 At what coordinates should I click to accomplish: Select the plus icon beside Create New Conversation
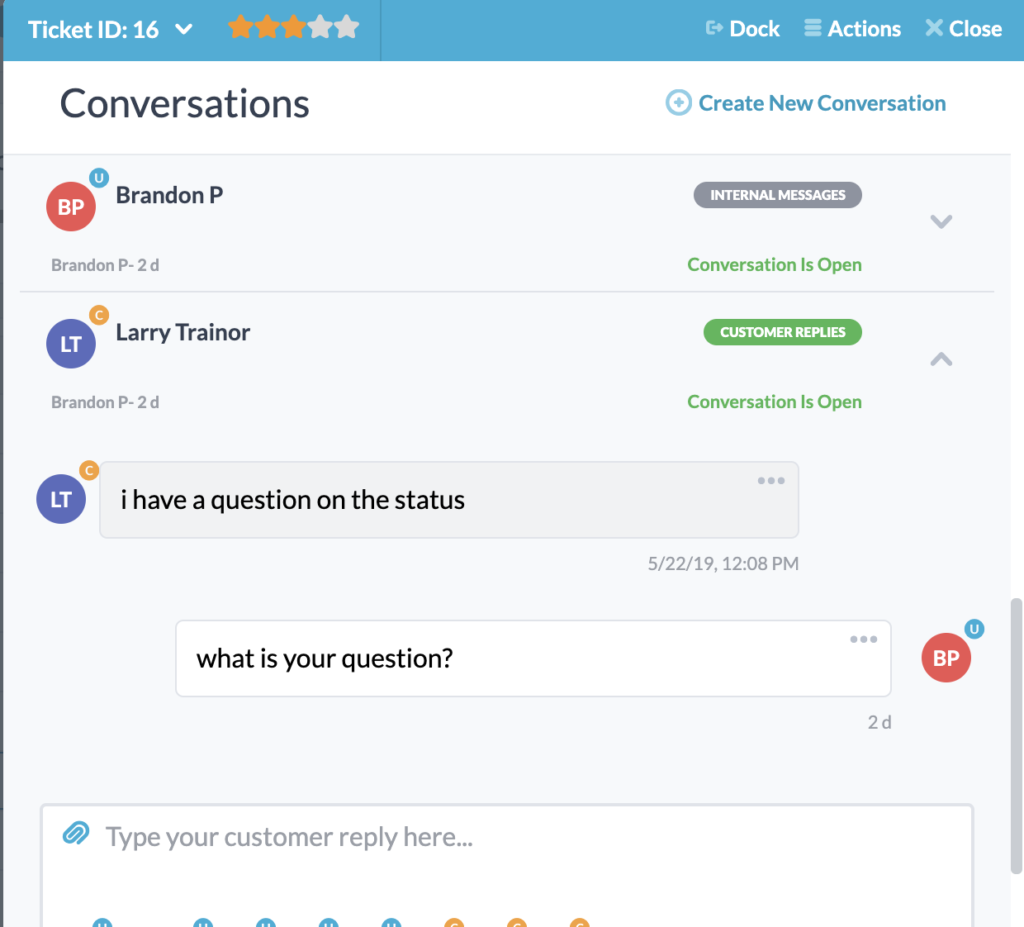click(678, 102)
